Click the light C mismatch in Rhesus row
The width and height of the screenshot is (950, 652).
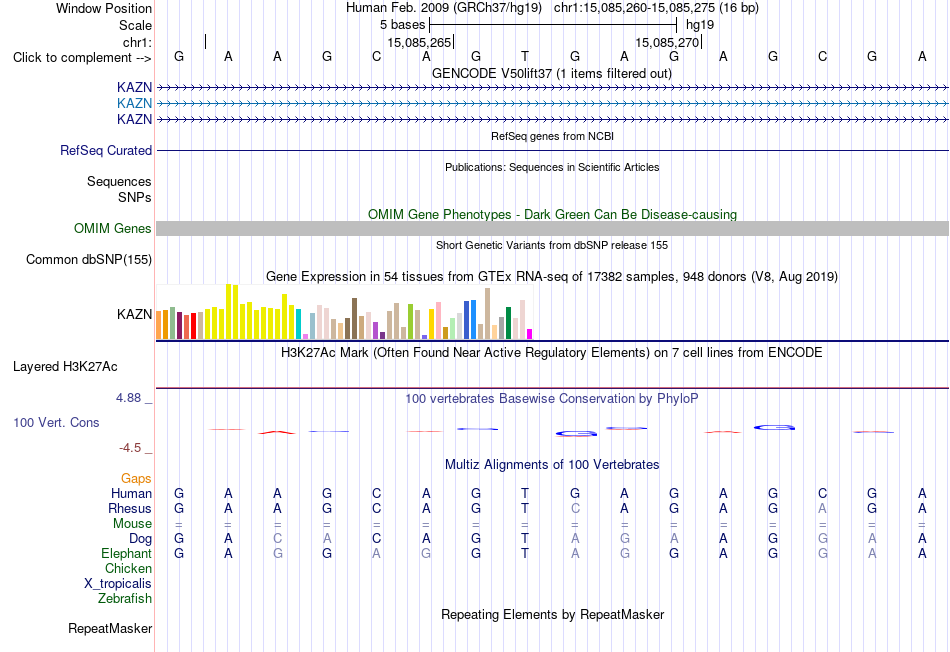(575, 508)
